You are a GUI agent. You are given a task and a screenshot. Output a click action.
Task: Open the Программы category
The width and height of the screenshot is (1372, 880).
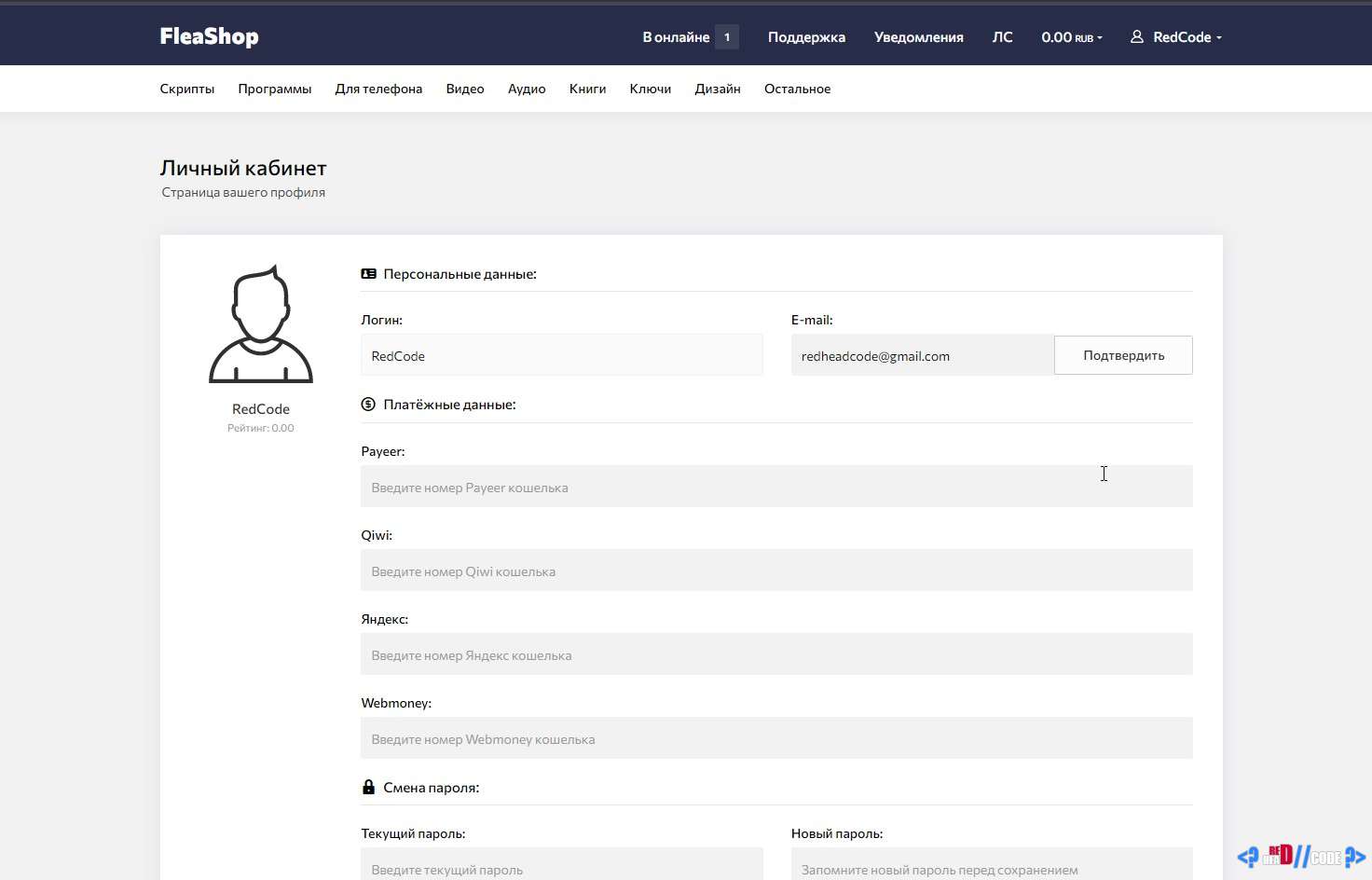click(x=275, y=89)
